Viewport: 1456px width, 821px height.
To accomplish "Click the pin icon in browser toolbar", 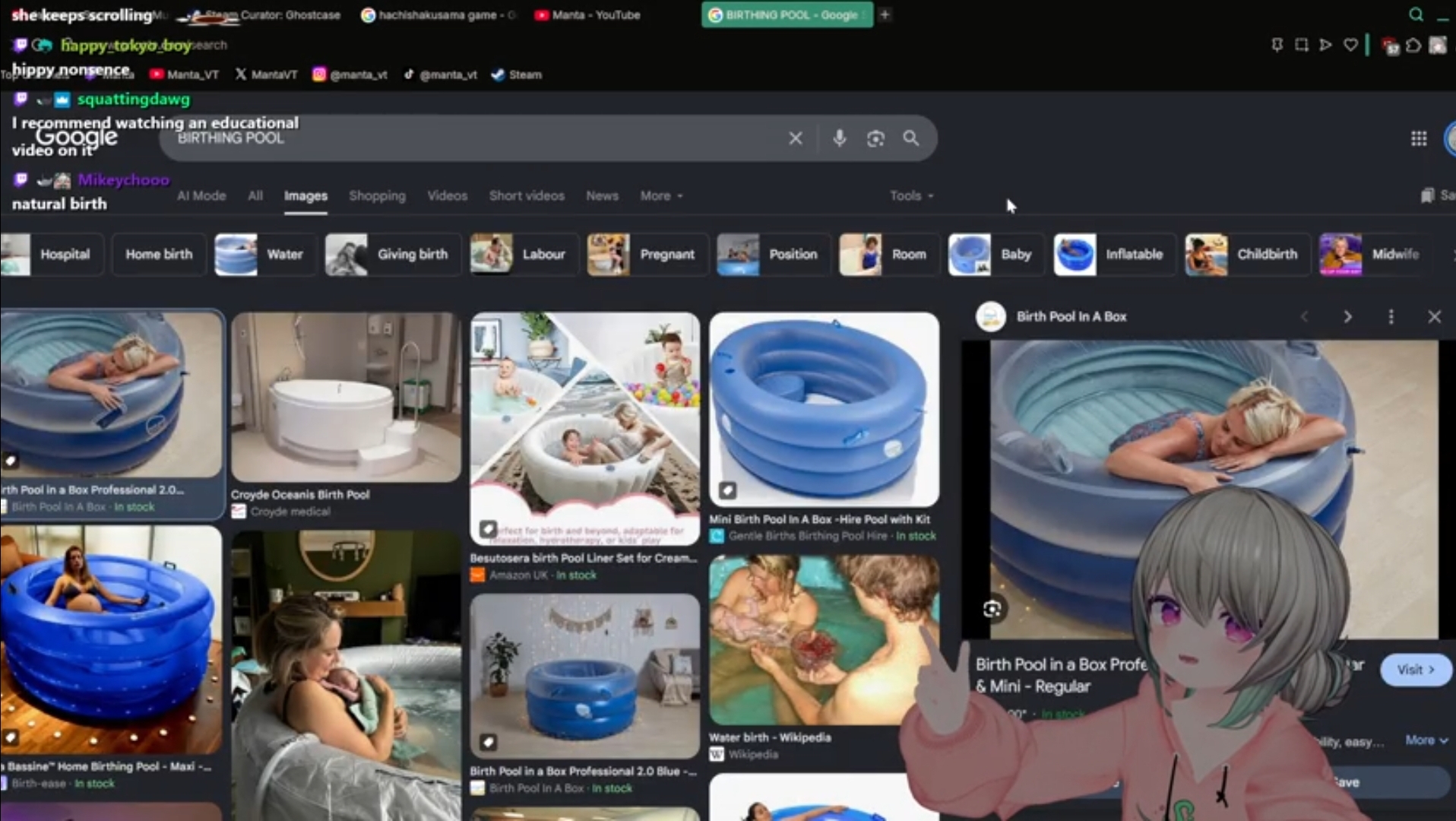I will click(x=1277, y=45).
